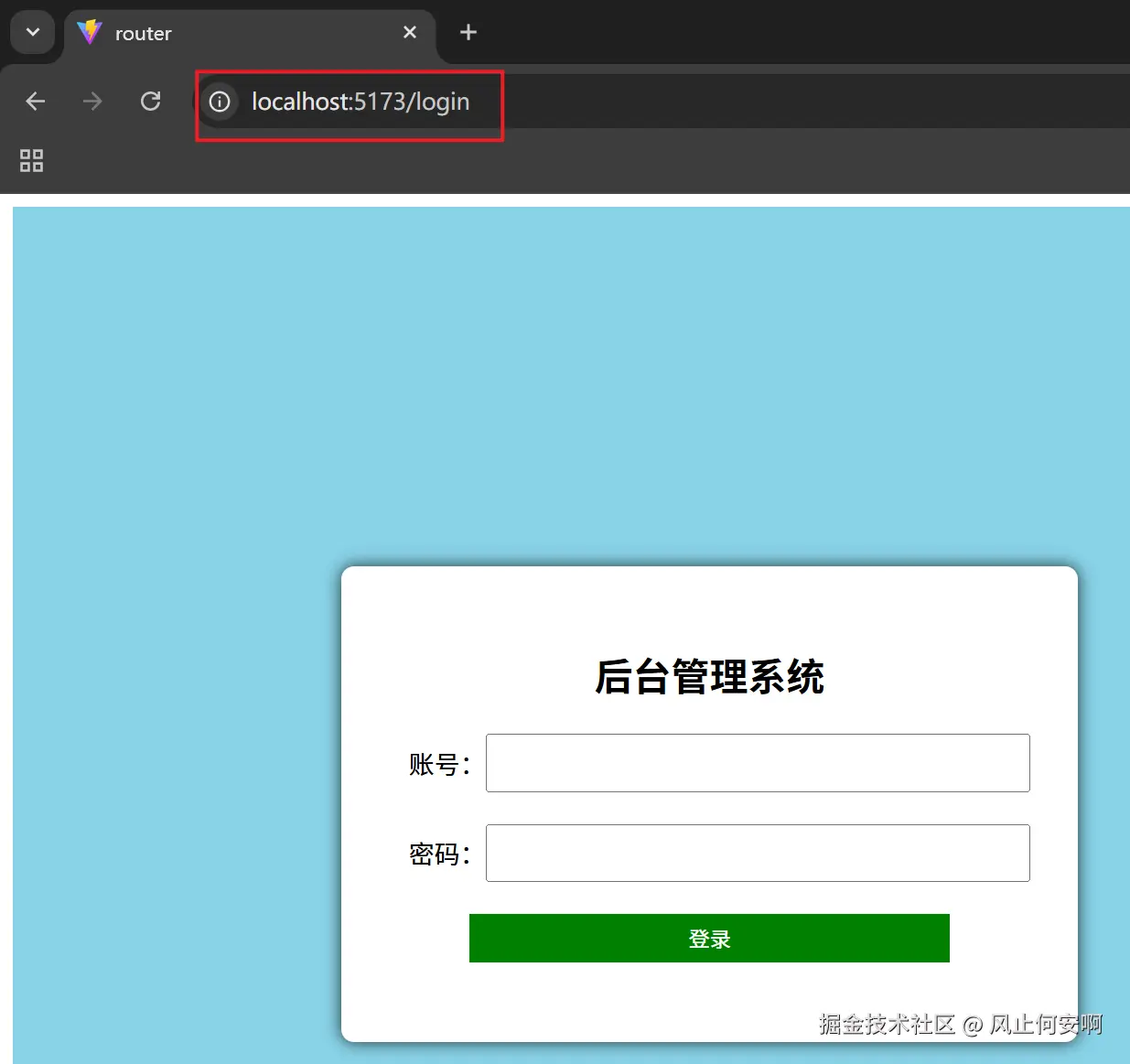Click the green 登录 button
The width and height of the screenshot is (1130, 1064).
click(709, 939)
